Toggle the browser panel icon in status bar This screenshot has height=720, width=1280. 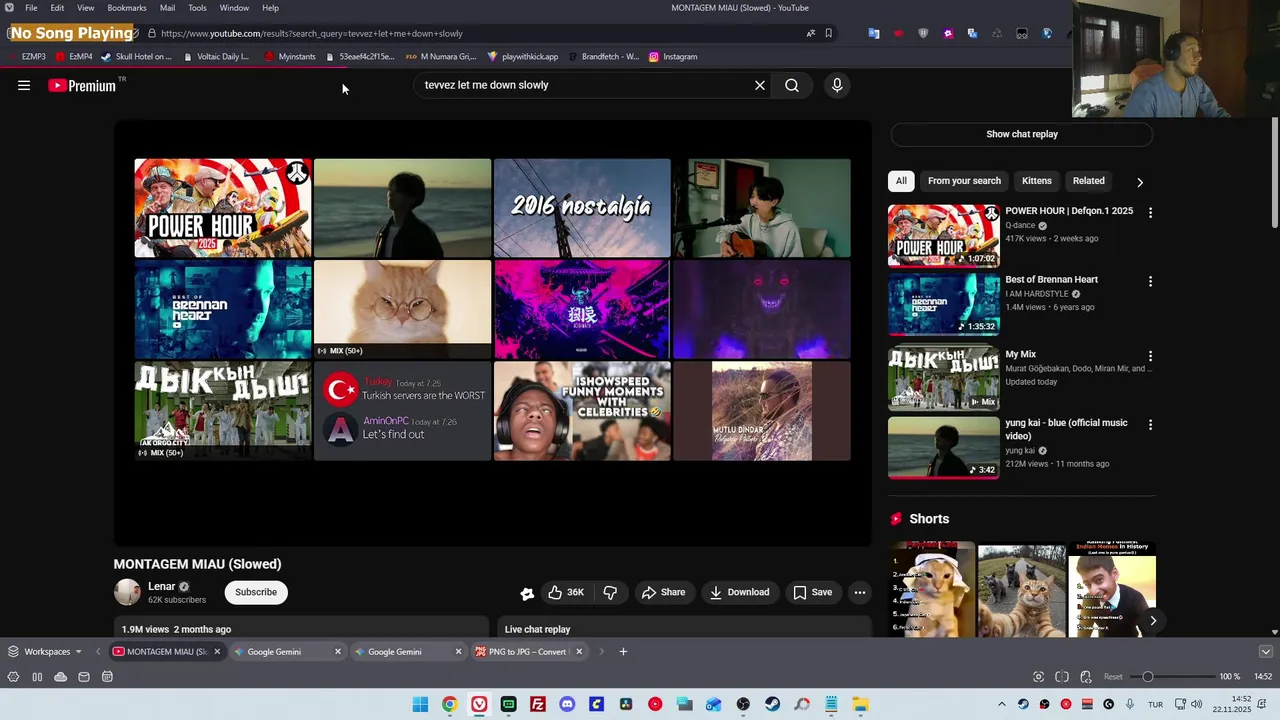pyautogui.click(x=13, y=677)
